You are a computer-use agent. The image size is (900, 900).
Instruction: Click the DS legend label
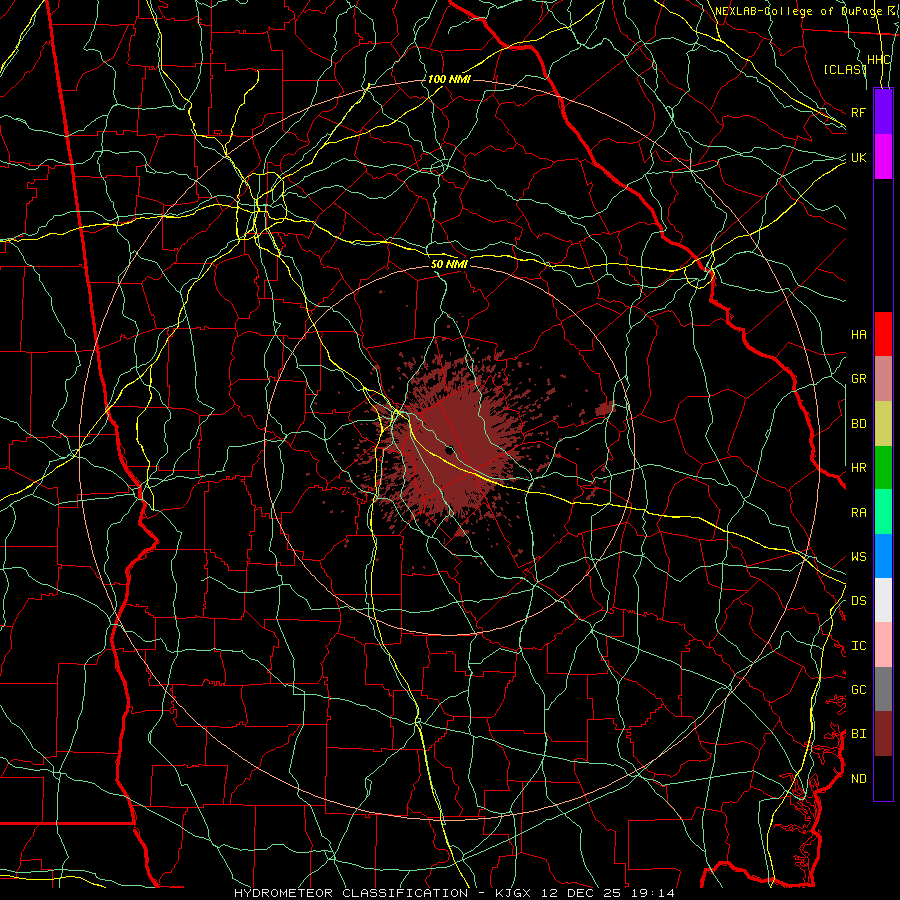[x=858, y=601]
